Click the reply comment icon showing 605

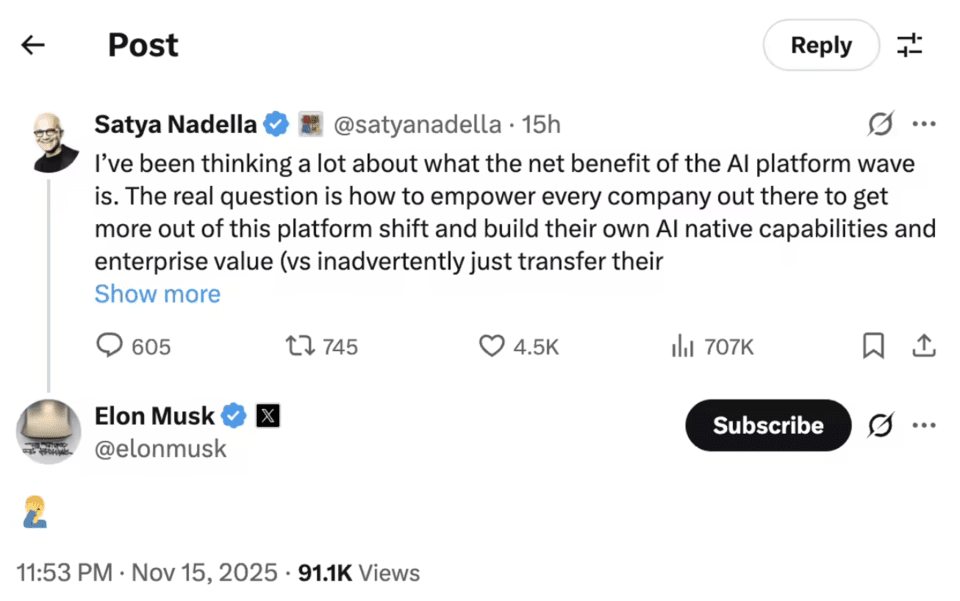tap(109, 346)
